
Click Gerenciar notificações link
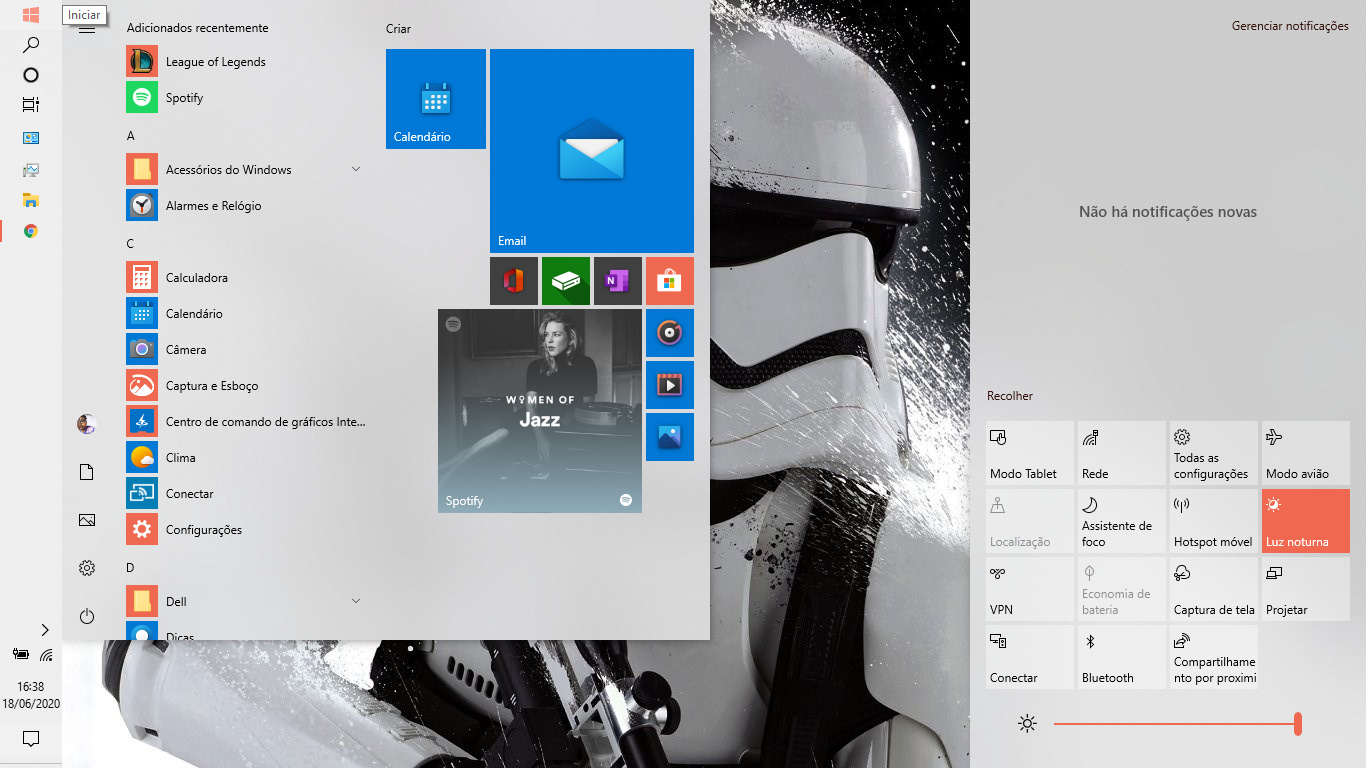tap(1289, 26)
